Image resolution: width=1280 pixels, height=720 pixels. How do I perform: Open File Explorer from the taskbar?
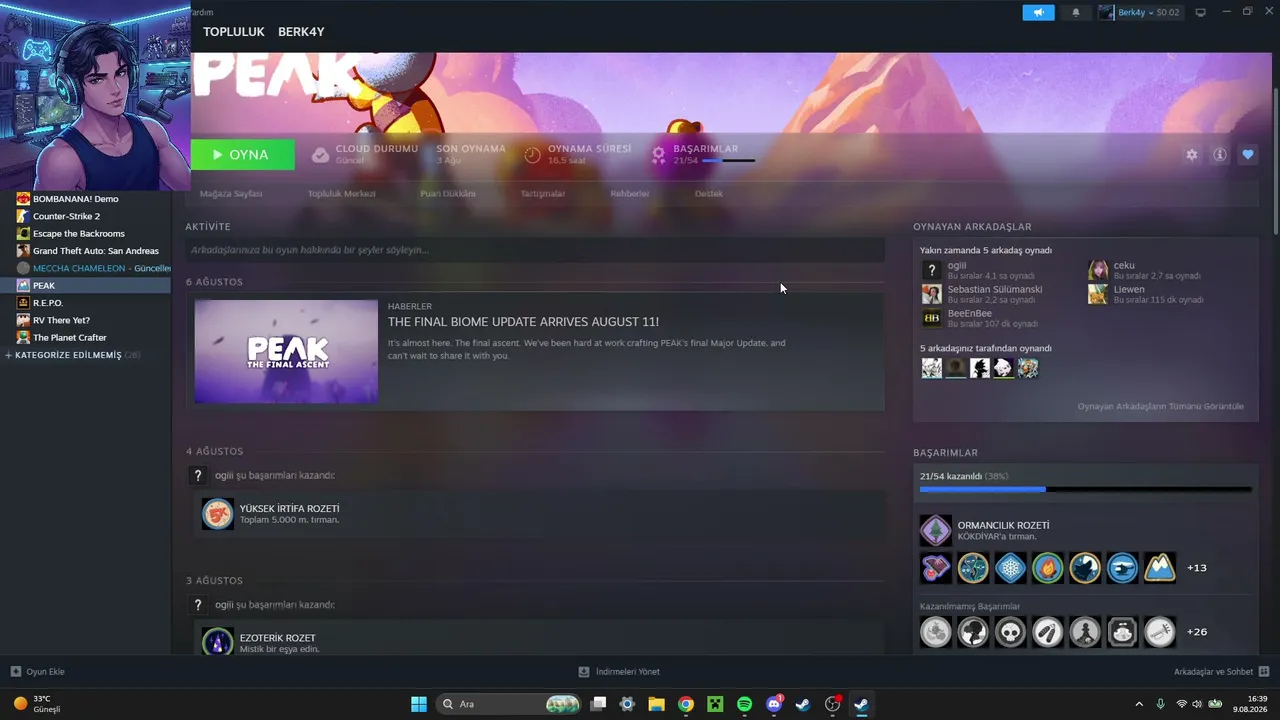pyautogui.click(x=656, y=704)
